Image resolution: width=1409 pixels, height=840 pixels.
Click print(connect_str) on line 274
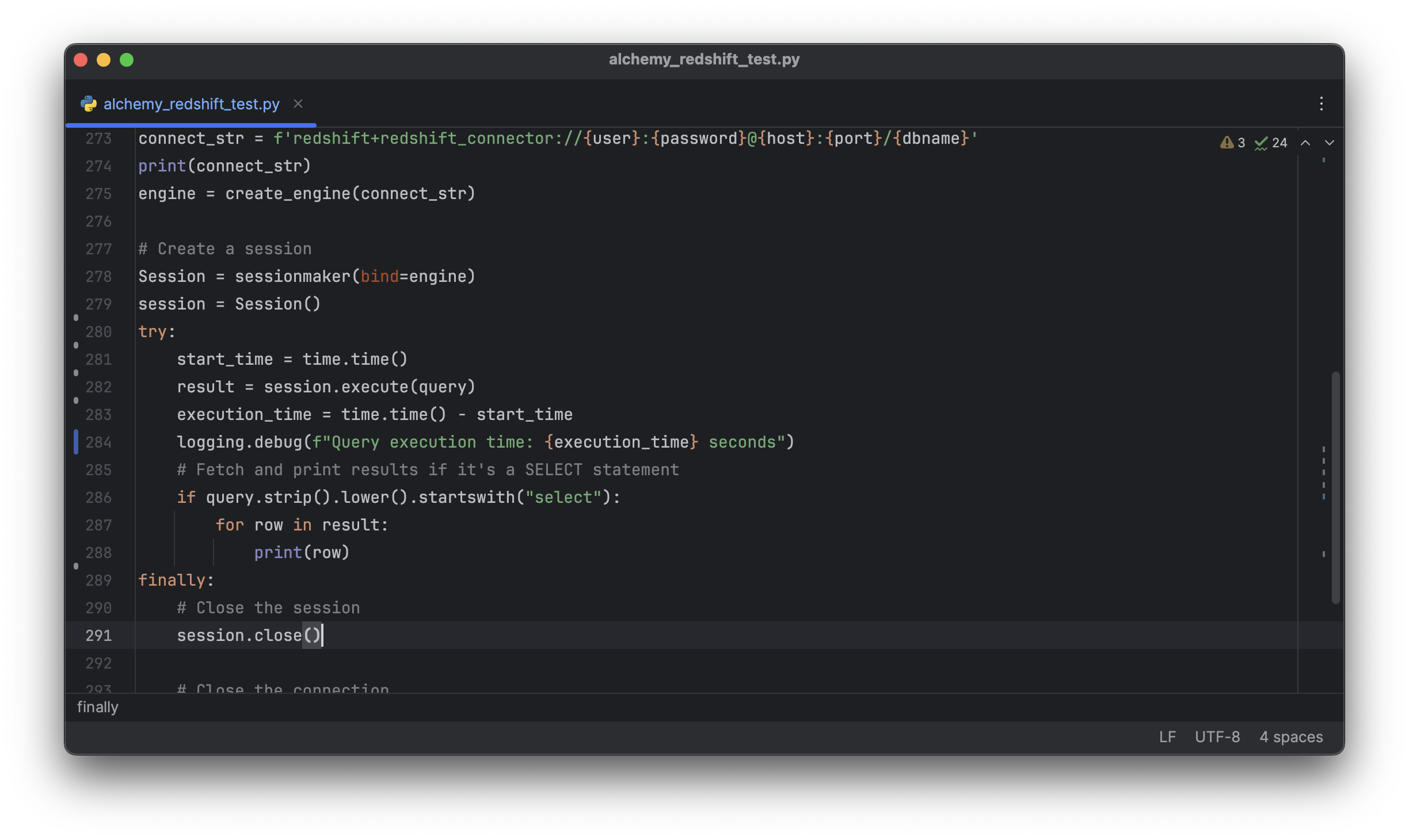click(x=224, y=166)
